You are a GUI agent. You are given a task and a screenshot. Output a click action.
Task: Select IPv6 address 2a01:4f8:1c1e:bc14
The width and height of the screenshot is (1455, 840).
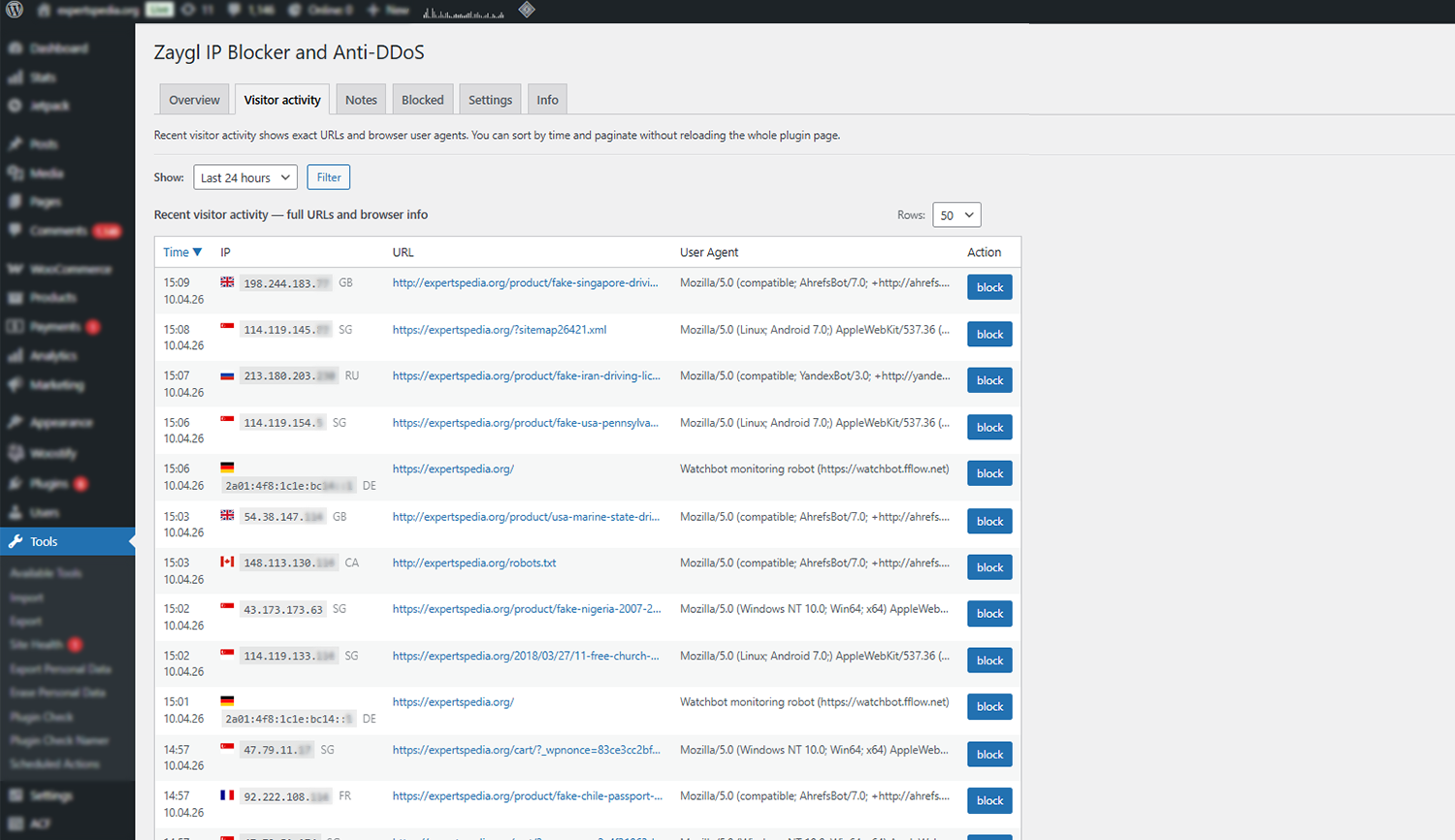click(x=289, y=719)
